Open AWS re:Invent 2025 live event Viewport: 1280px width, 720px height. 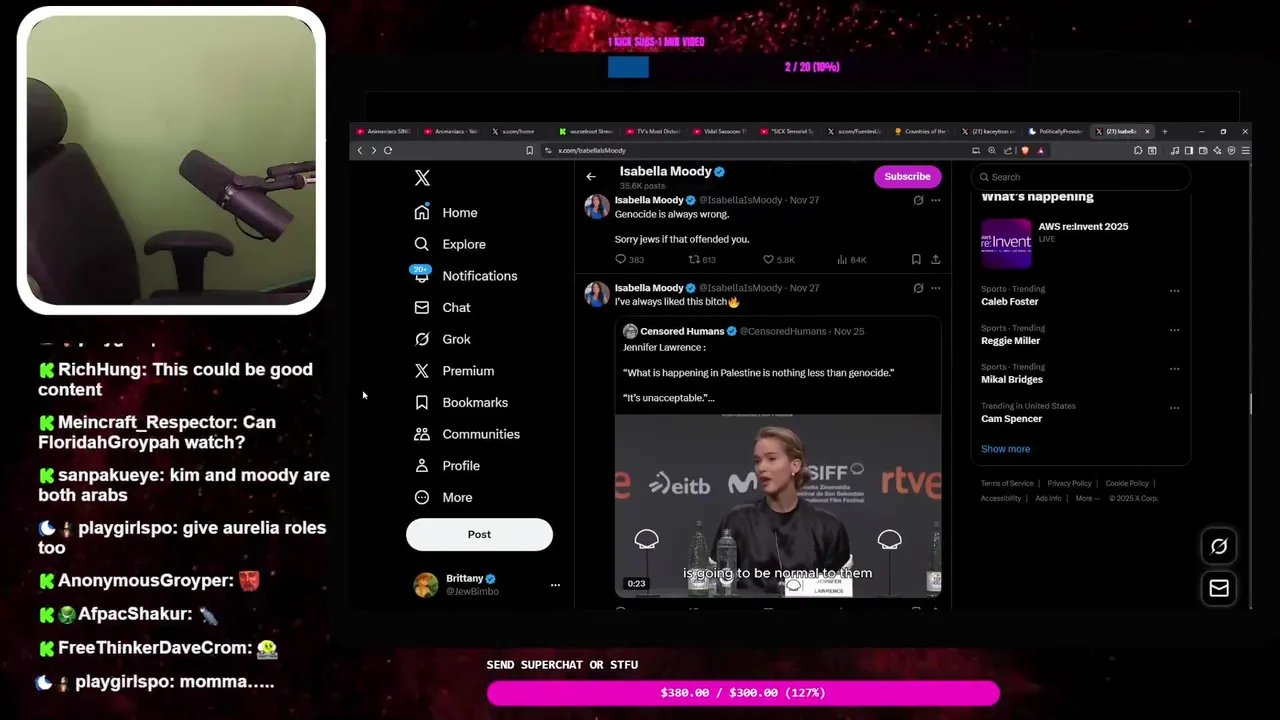click(x=1081, y=243)
